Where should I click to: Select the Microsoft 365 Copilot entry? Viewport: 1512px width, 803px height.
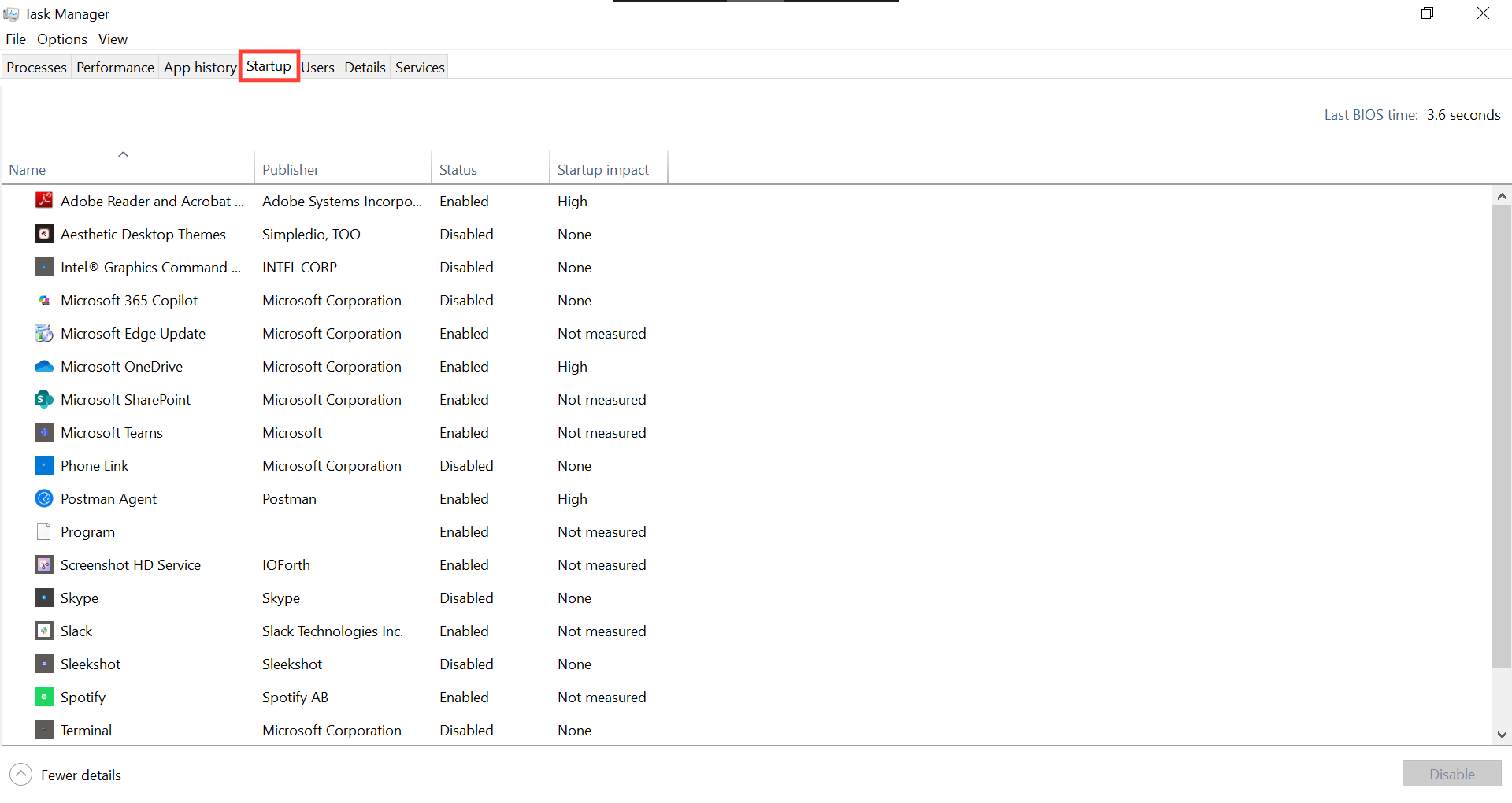129,301
